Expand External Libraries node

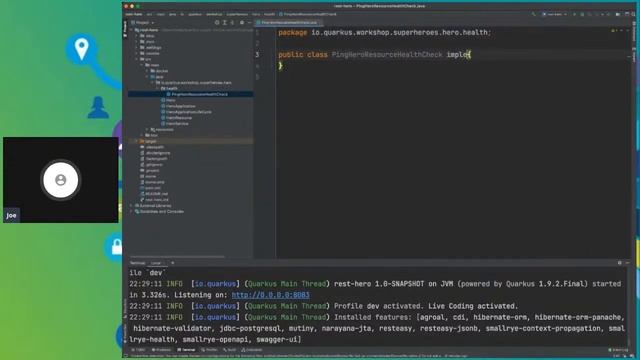[132, 206]
